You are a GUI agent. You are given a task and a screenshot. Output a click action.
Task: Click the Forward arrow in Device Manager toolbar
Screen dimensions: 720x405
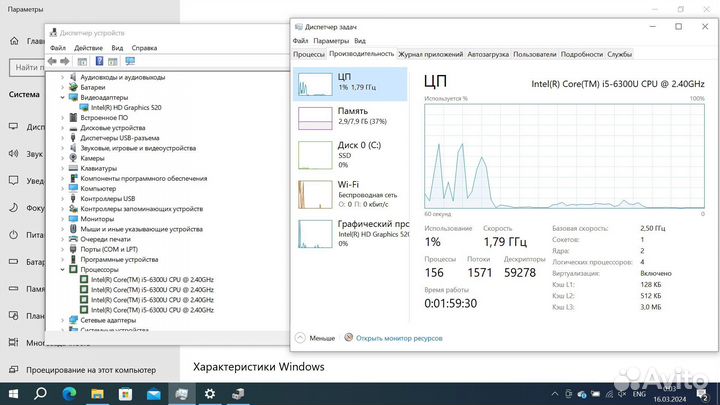[x=65, y=61]
